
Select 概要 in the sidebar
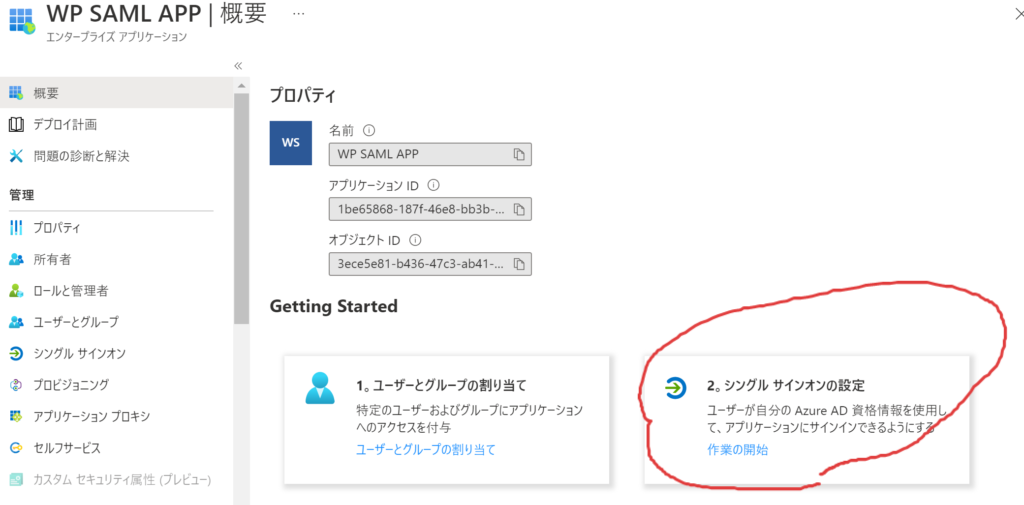point(116,93)
